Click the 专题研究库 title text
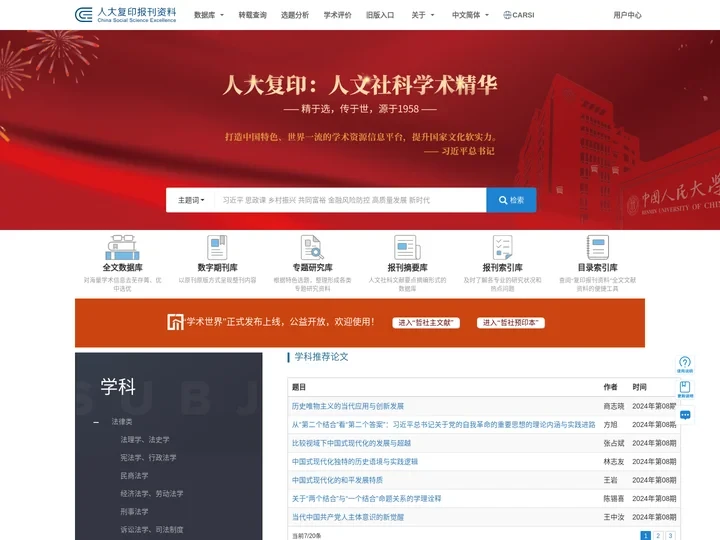The width and height of the screenshot is (720, 540). (x=312, y=267)
